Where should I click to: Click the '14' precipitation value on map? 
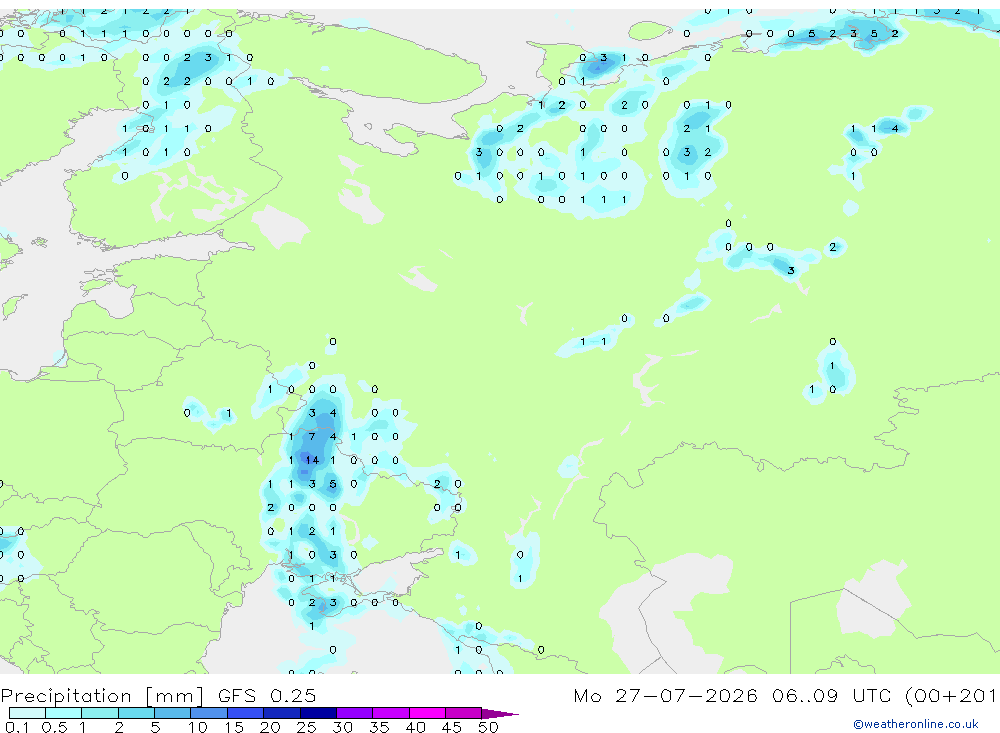[311, 460]
